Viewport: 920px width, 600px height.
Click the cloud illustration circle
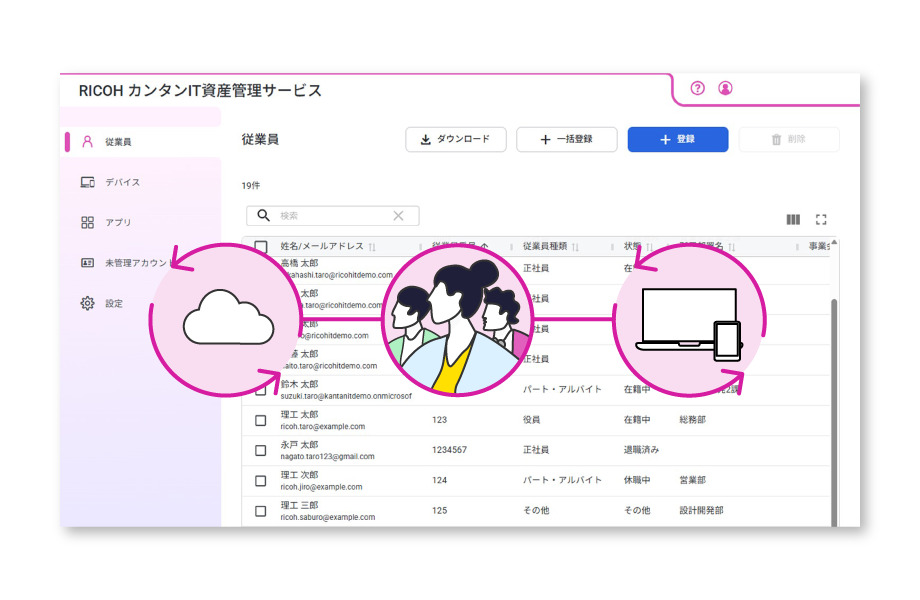tap(228, 319)
